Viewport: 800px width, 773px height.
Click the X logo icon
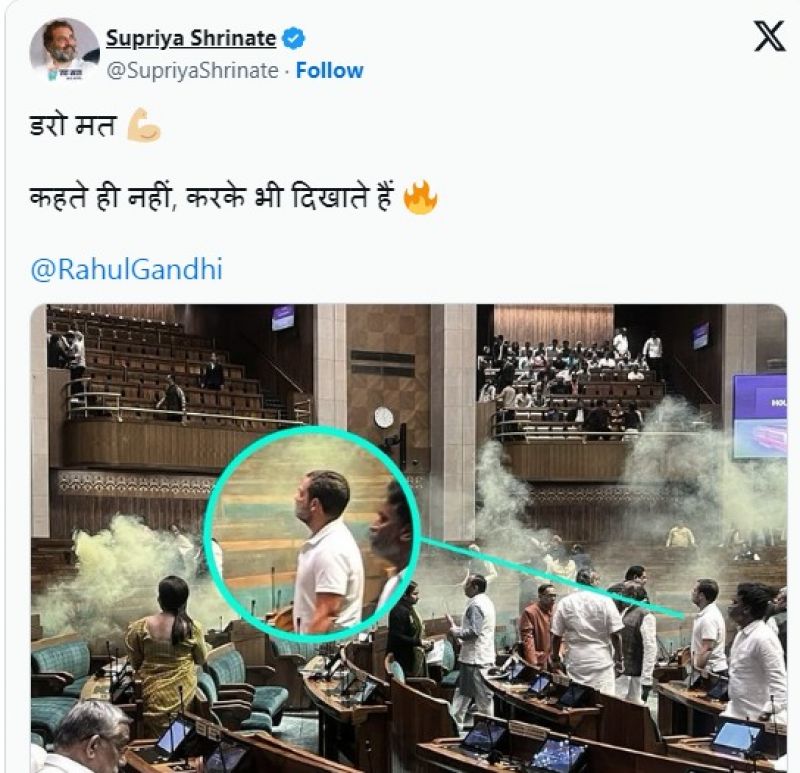coord(768,37)
